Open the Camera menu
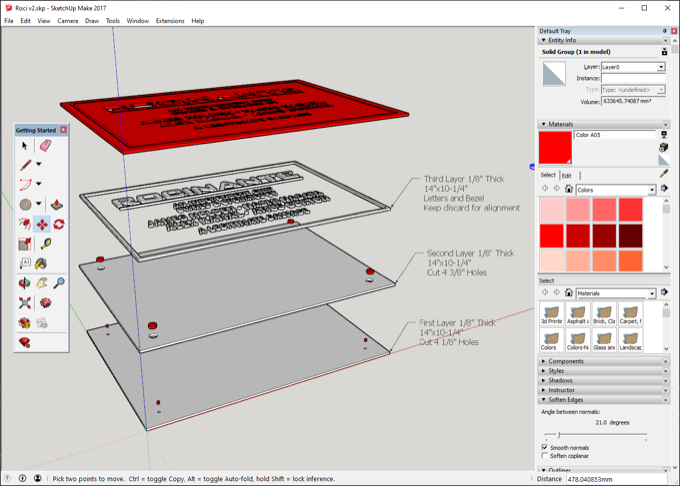Viewport: 680px width, 486px height. [68, 21]
